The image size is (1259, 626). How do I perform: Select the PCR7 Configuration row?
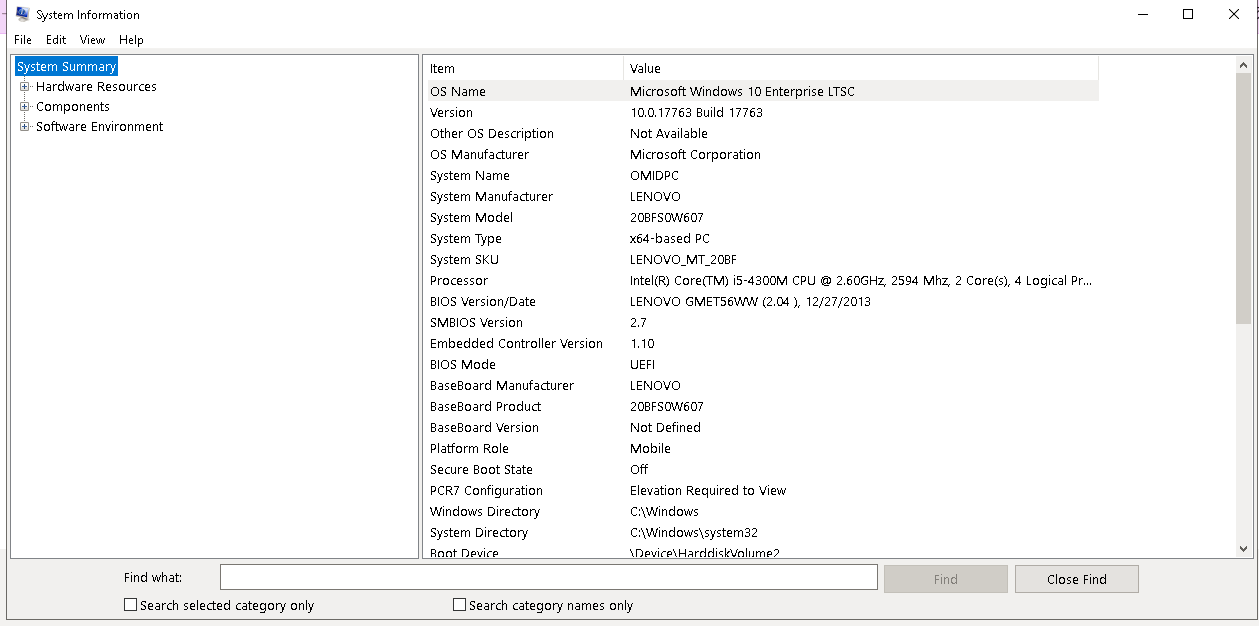coord(761,491)
